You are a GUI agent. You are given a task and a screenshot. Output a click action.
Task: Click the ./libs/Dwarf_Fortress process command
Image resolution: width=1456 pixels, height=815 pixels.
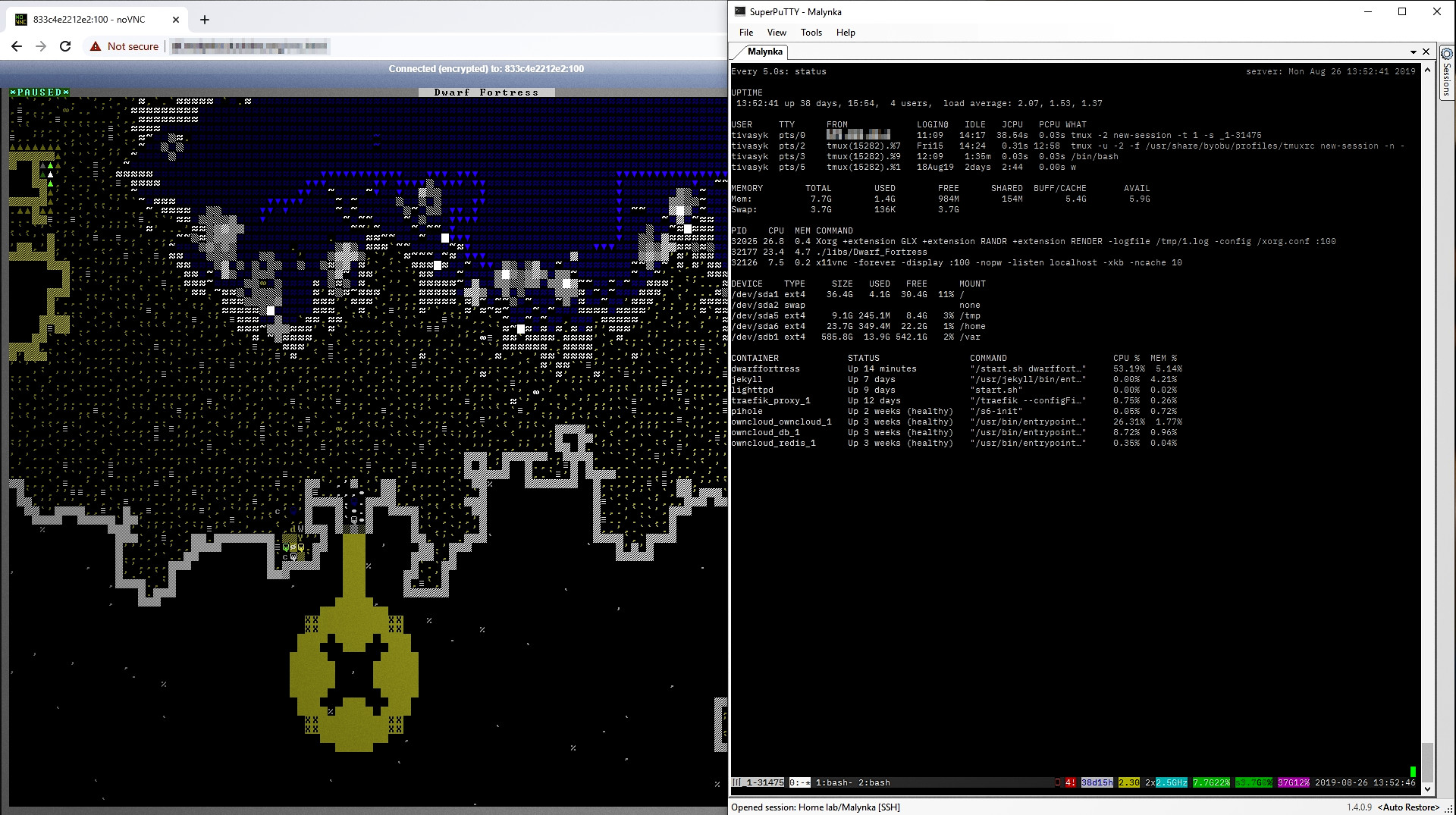click(x=871, y=252)
